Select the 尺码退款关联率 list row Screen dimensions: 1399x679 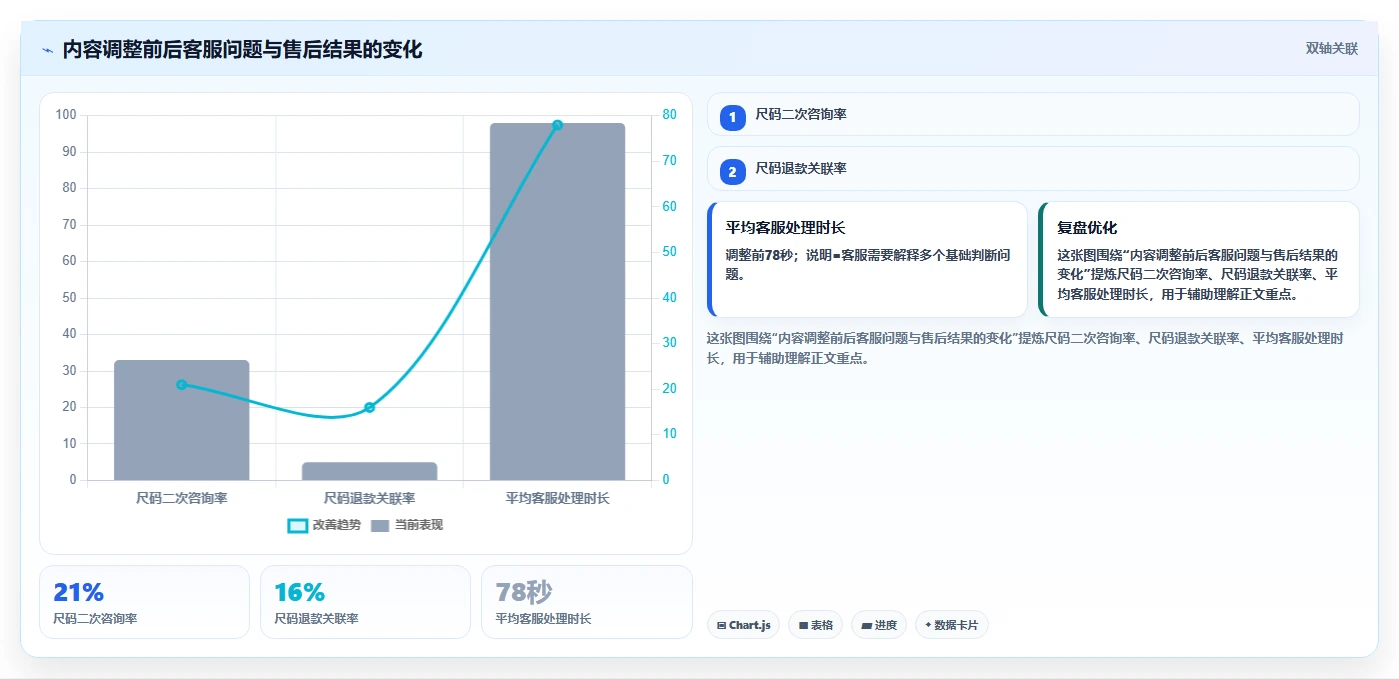pyautogui.click(x=1033, y=168)
